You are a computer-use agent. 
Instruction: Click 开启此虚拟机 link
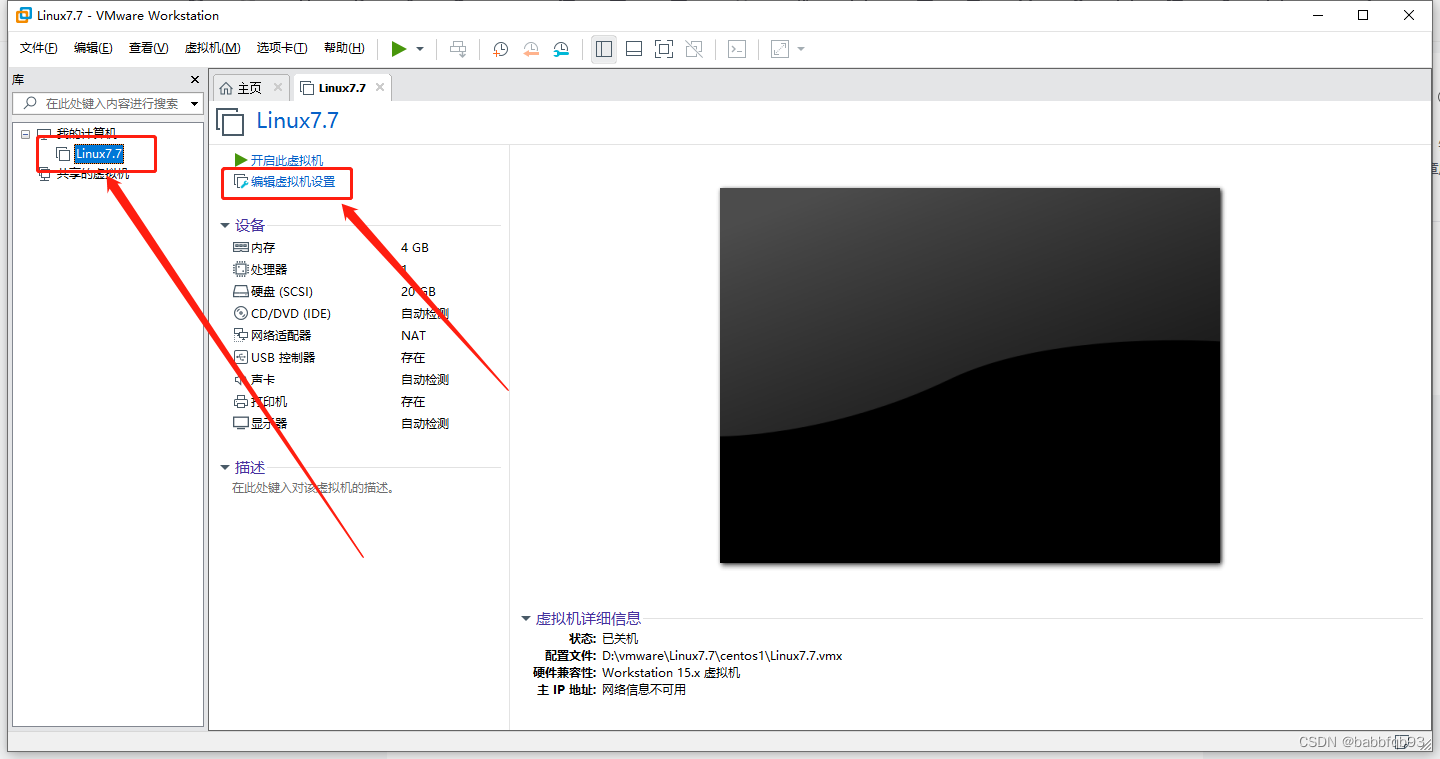pyautogui.click(x=286, y=160)
